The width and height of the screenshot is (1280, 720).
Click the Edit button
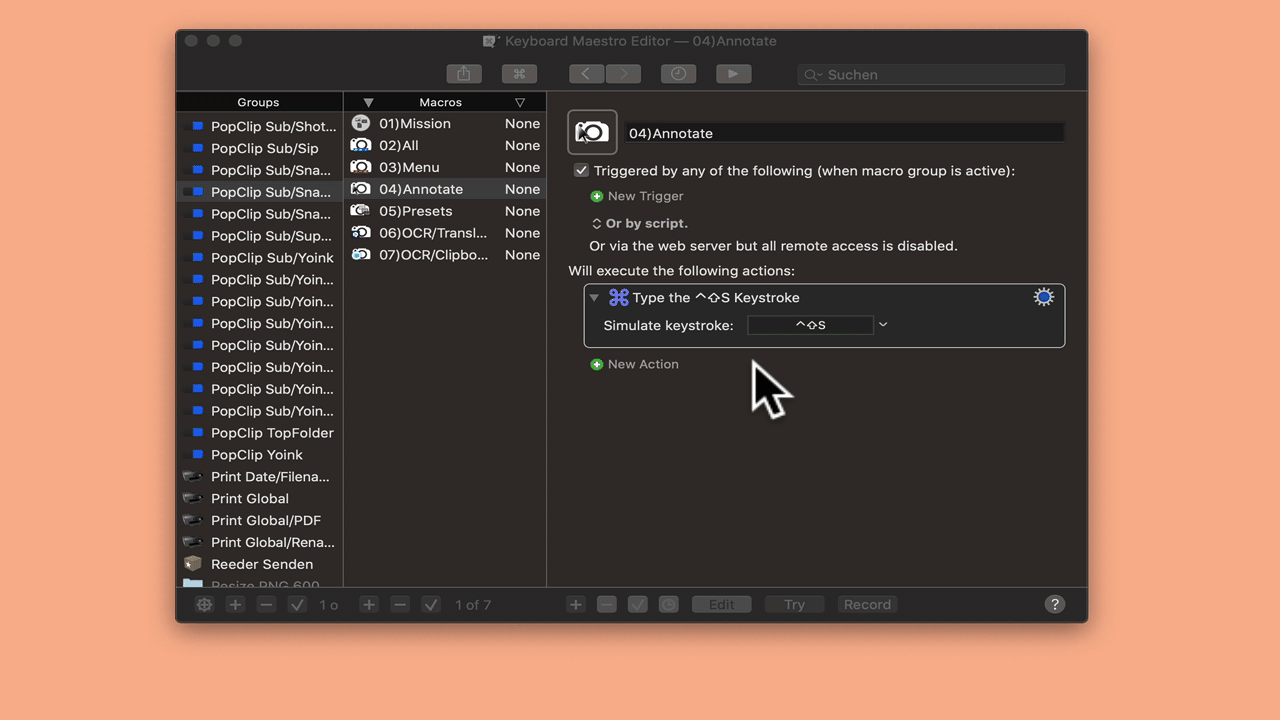[x=721, y=604]
